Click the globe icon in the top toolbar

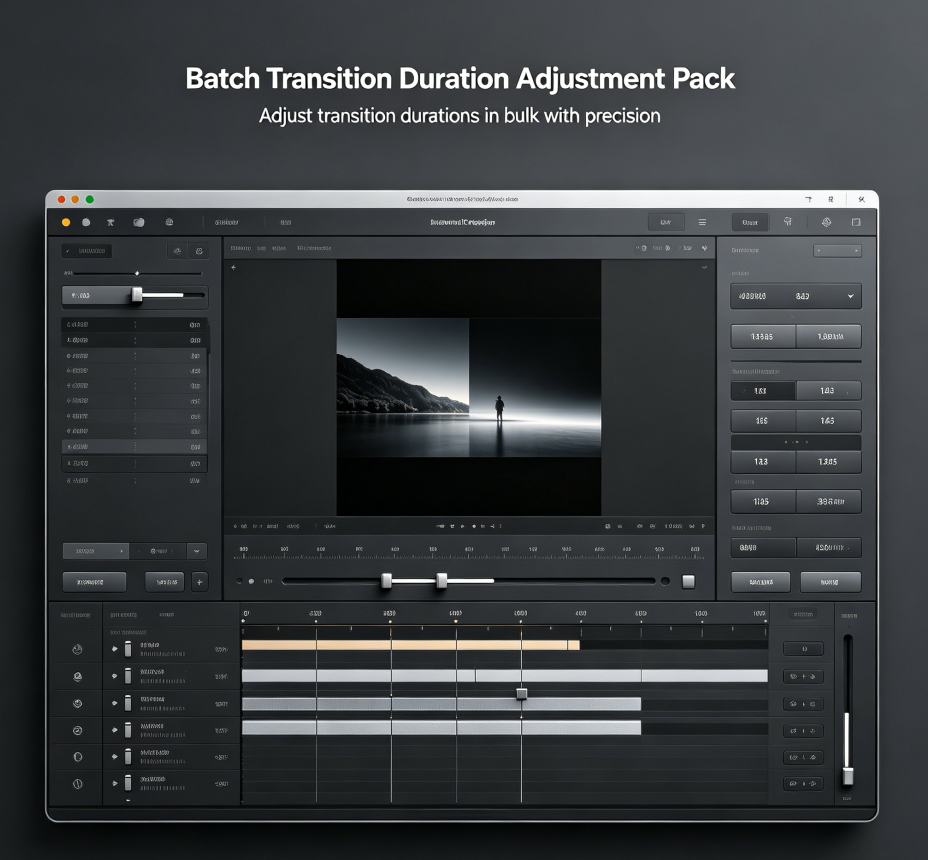coord(169,222)
